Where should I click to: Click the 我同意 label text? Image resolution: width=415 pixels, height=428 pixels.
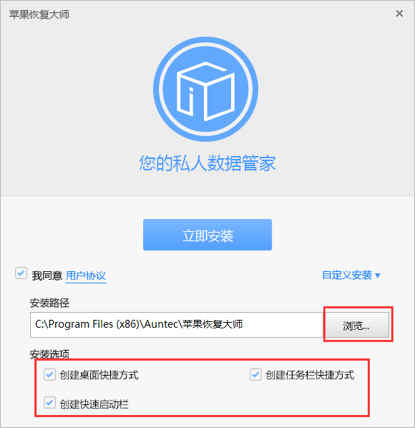[x=47, y=276]
